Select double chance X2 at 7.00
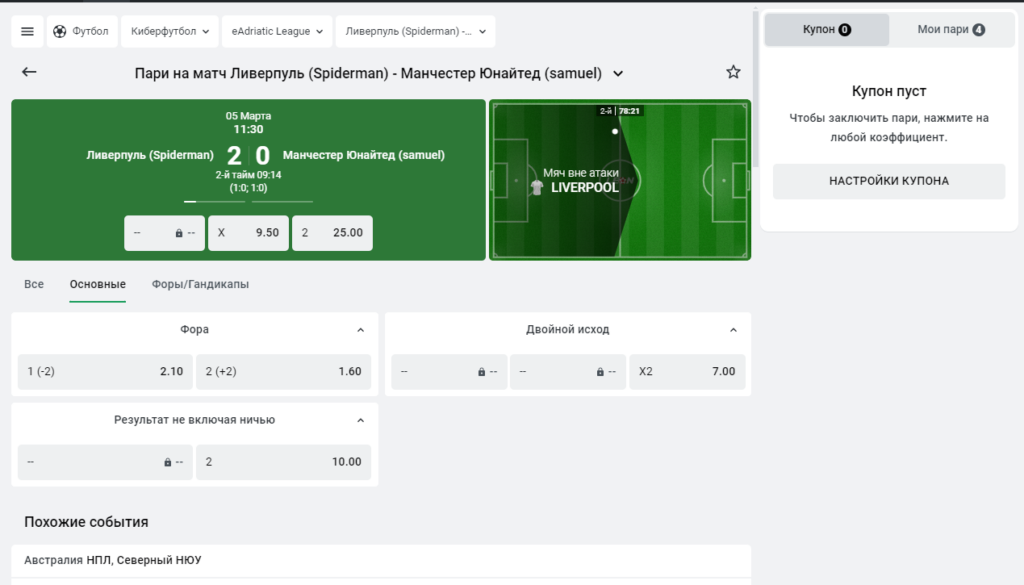This screenshot has width=1024, height=585. [x=687, y=372]
